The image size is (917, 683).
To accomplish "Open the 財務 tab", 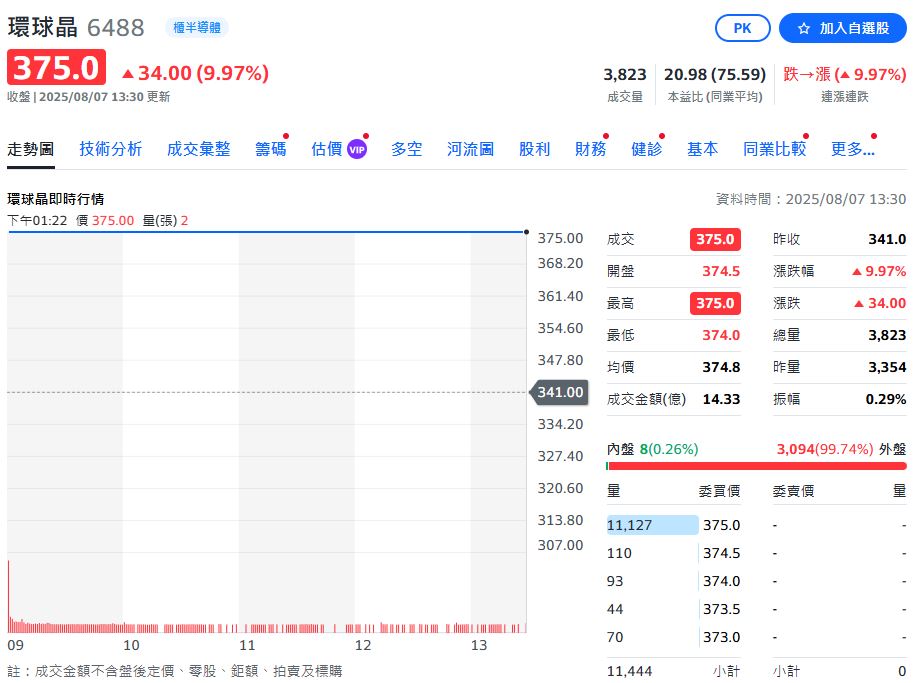I will [x=591, y=149].
